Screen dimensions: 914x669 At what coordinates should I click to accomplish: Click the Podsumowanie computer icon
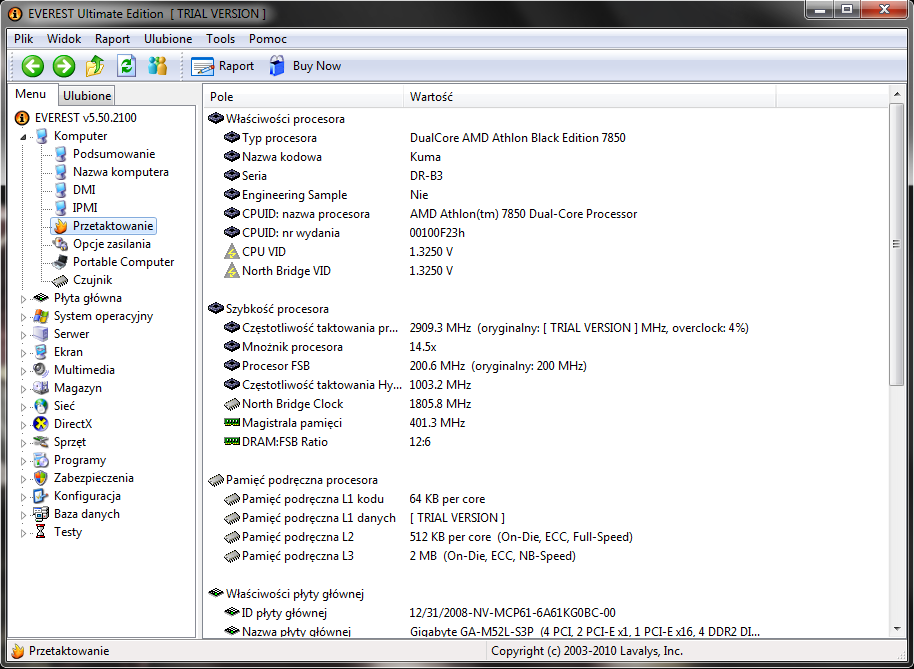point(61,154)
